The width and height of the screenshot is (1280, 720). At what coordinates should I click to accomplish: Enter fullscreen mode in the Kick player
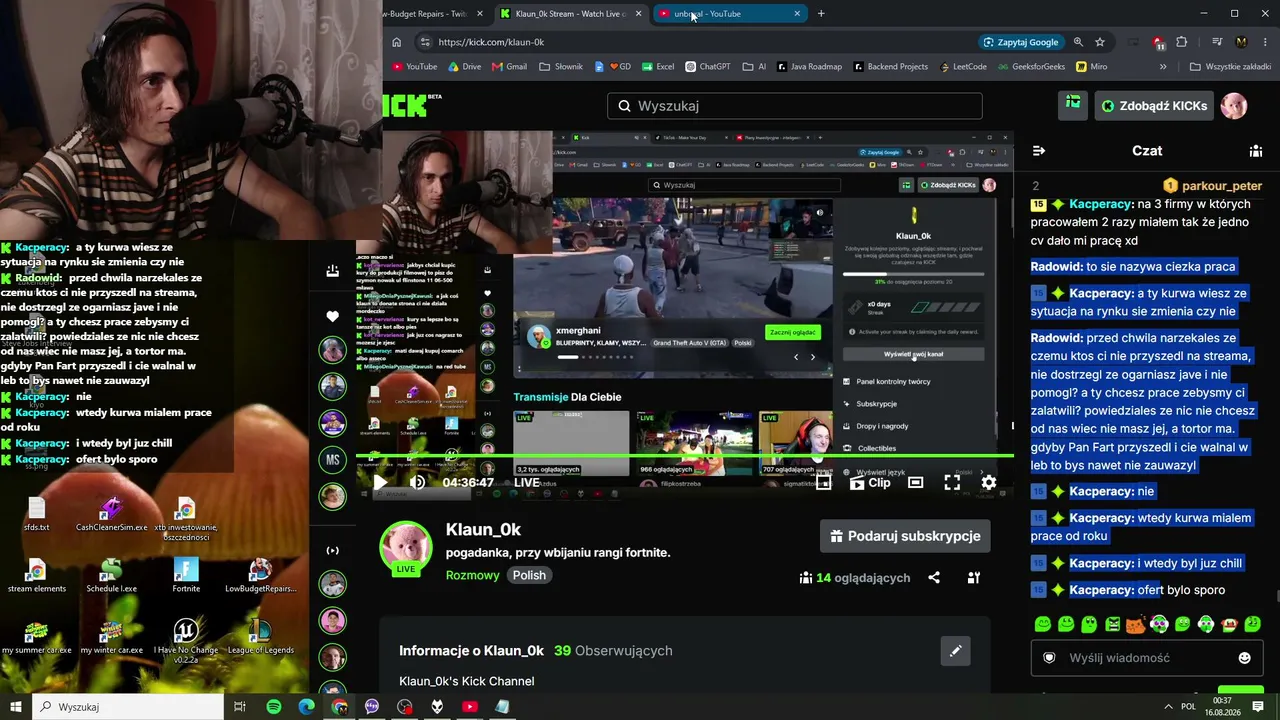coord(952,482)
